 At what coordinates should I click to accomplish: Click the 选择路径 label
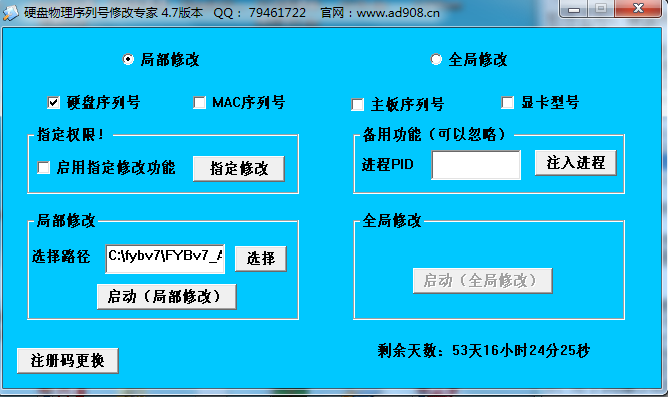pos(61,256)
